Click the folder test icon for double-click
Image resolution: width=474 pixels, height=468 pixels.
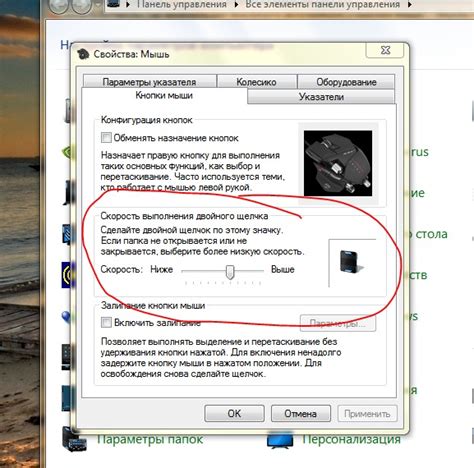pyautogui.click(x=351, y=262)
